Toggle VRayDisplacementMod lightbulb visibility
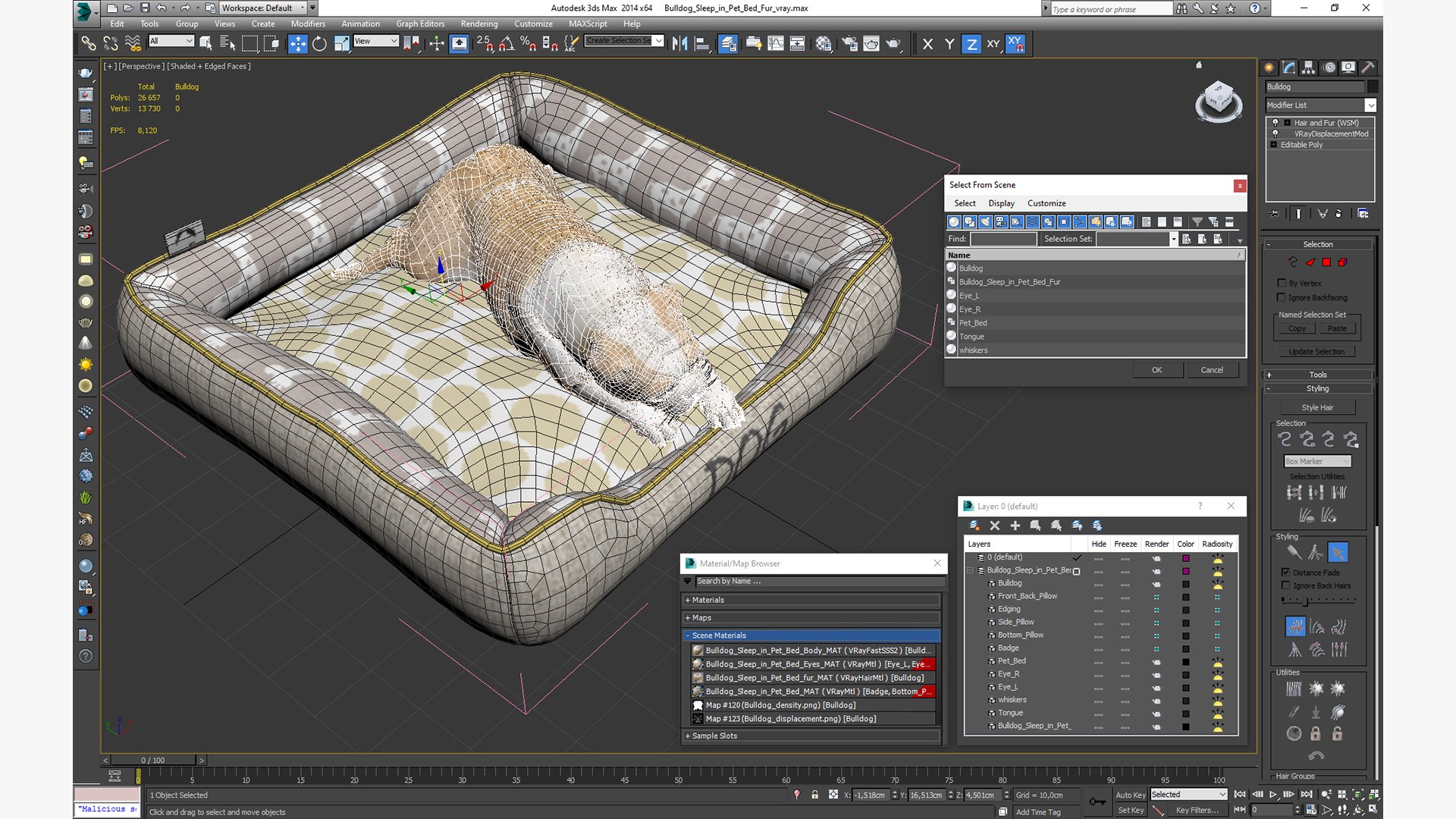The width and height of the screenshot is (1456, 819). tap(1276, 133)
